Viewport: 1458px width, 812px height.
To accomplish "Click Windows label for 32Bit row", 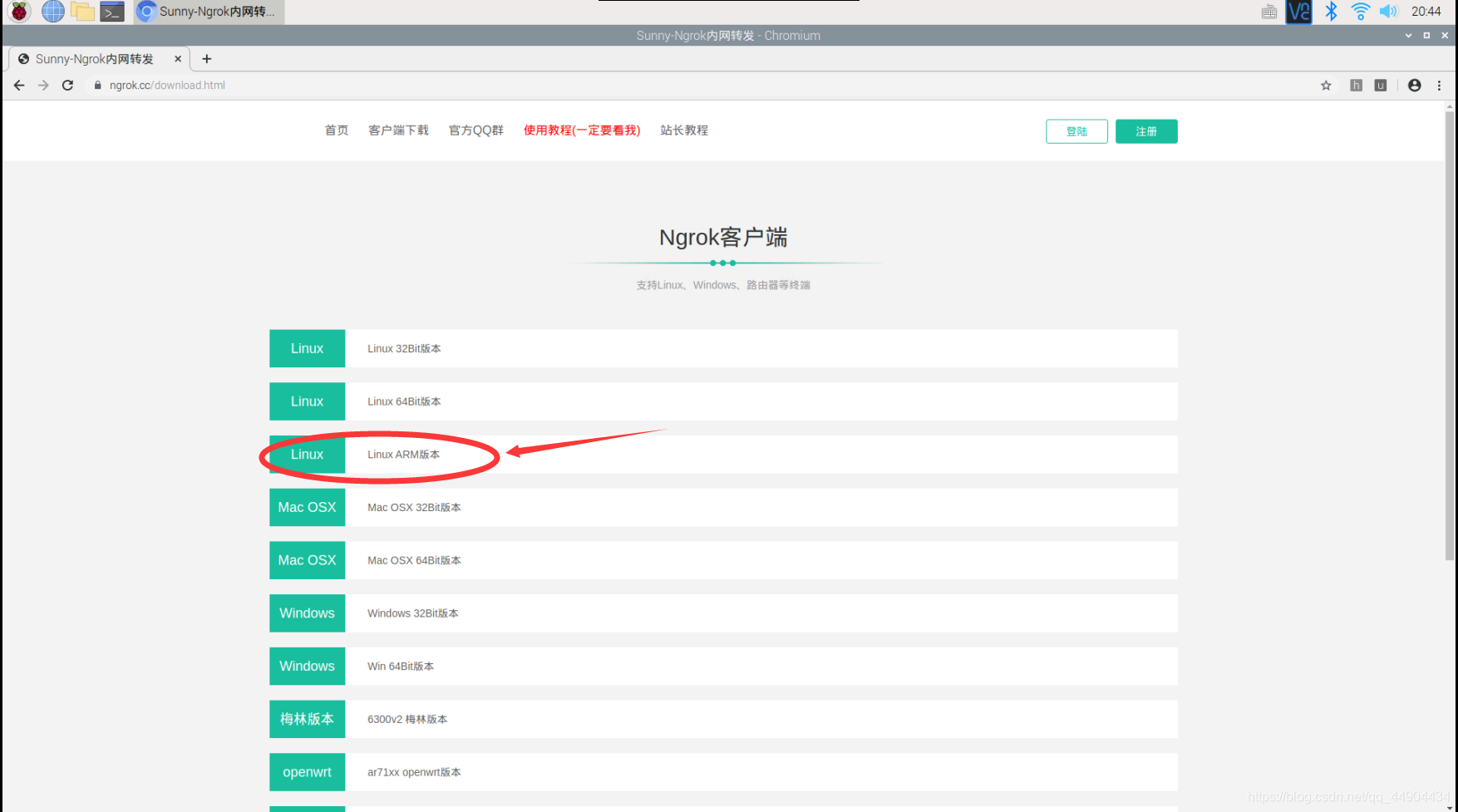I will [x=307, y=613].
